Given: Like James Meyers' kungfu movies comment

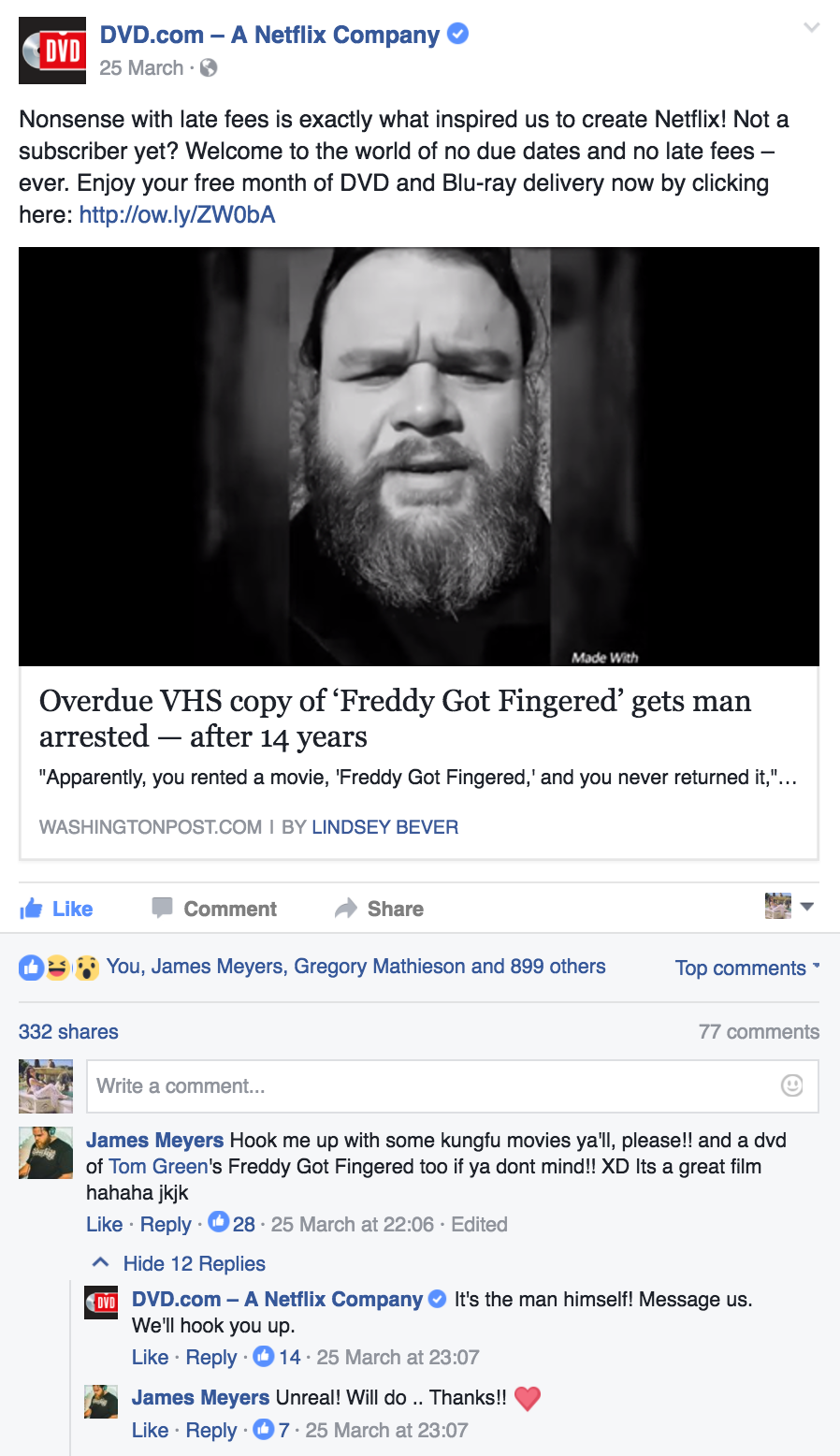Looking at the screenshot, I should (104, 1225).
